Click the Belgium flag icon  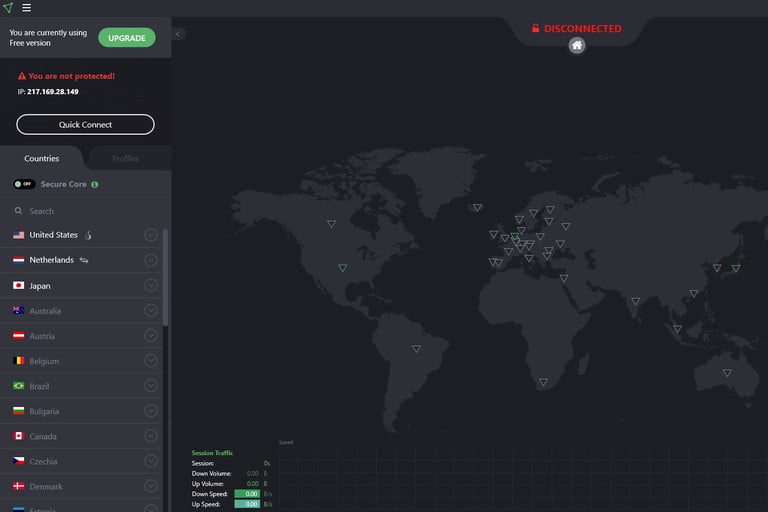pyautogui.click(x=19, y=361)
